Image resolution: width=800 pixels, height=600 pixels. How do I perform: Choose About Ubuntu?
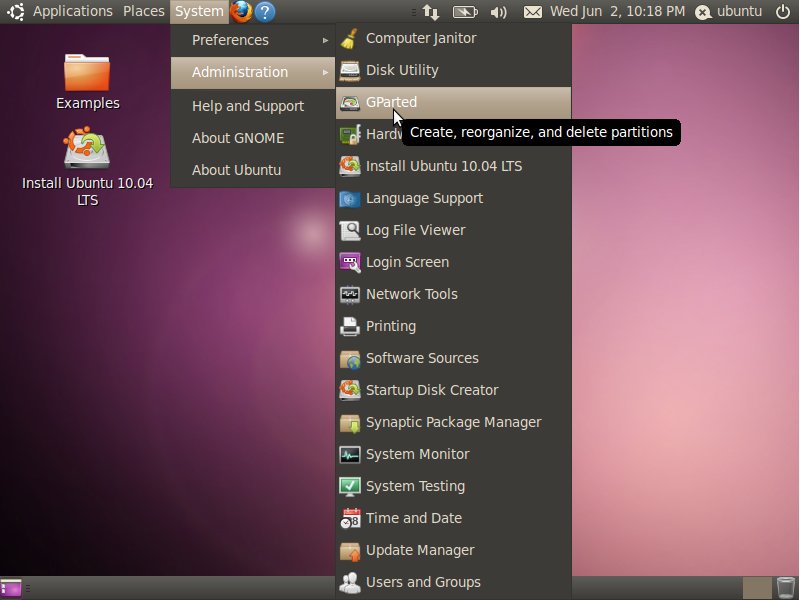click(x=253, y=170)
